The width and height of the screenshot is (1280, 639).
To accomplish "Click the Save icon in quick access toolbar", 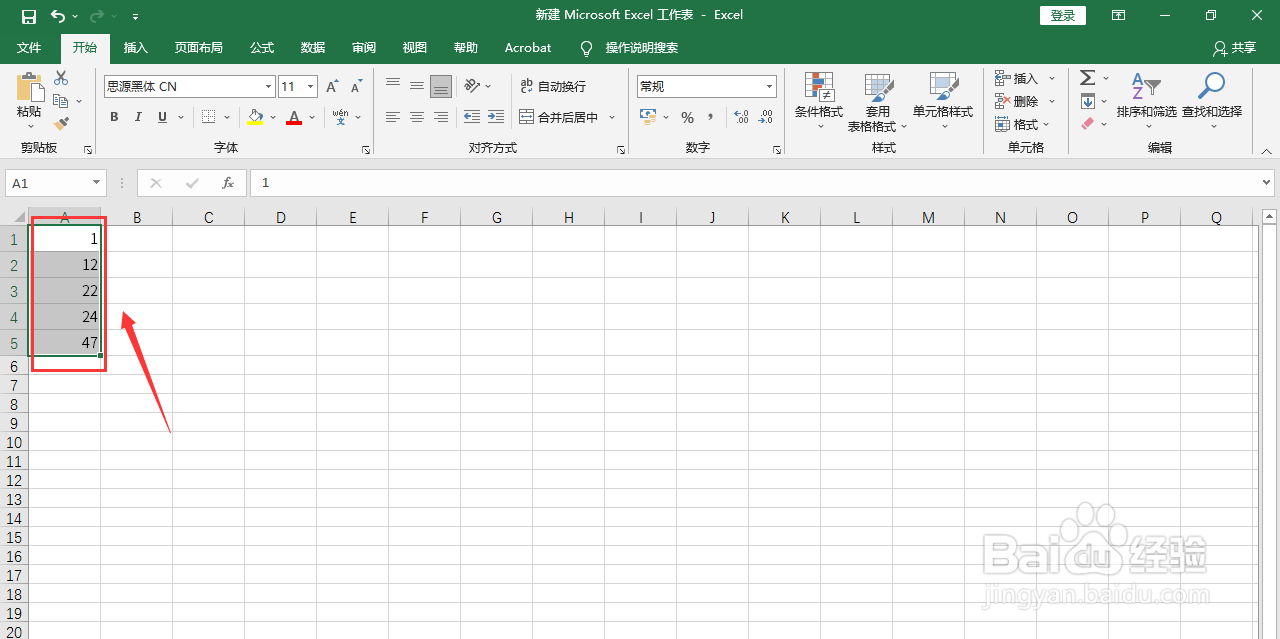I will coord(29,16).
